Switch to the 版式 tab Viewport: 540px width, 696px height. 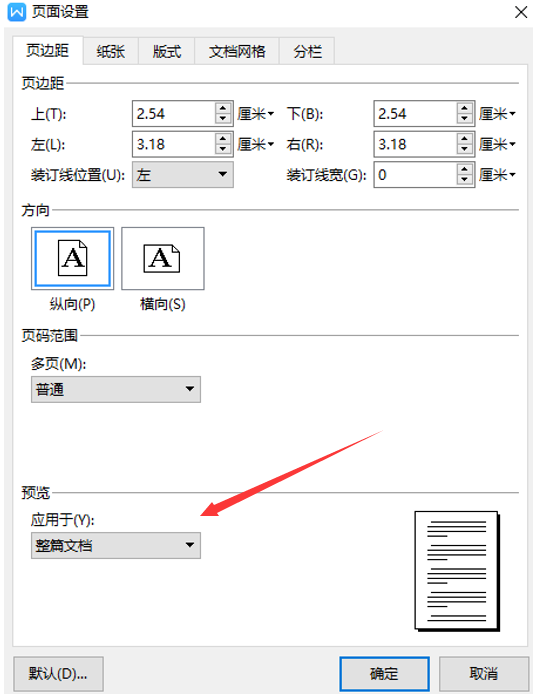(166, 51)
